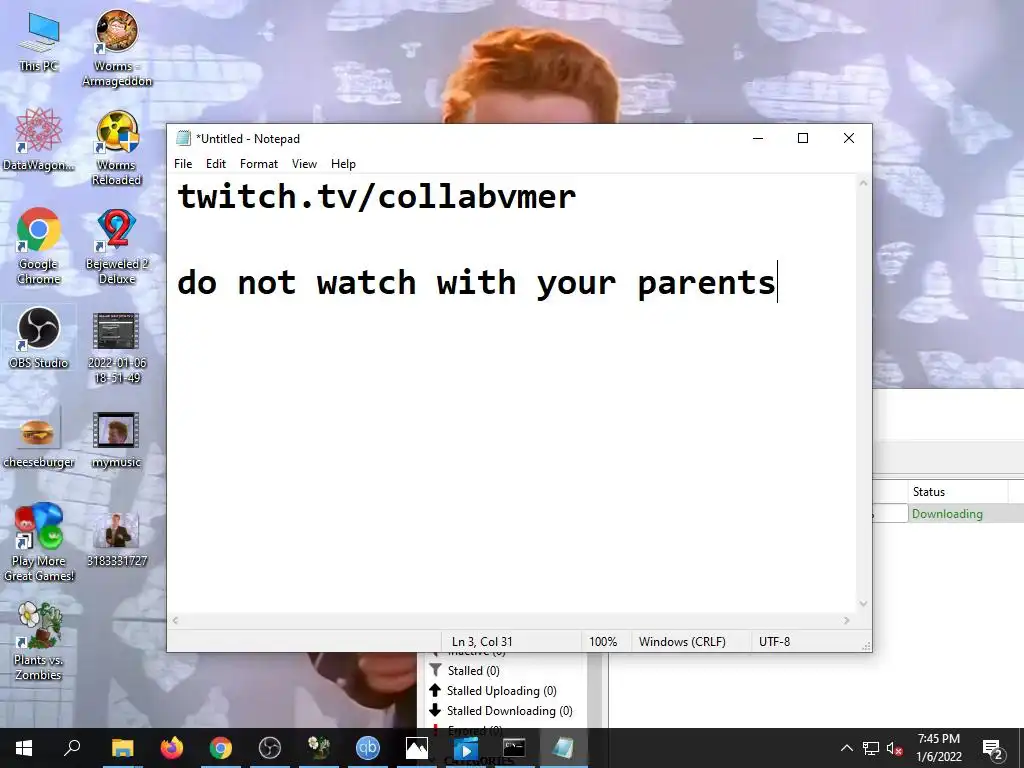Click Notepad title bar icon
This screenshot has height=768, width=1024.
coord(184,138)
